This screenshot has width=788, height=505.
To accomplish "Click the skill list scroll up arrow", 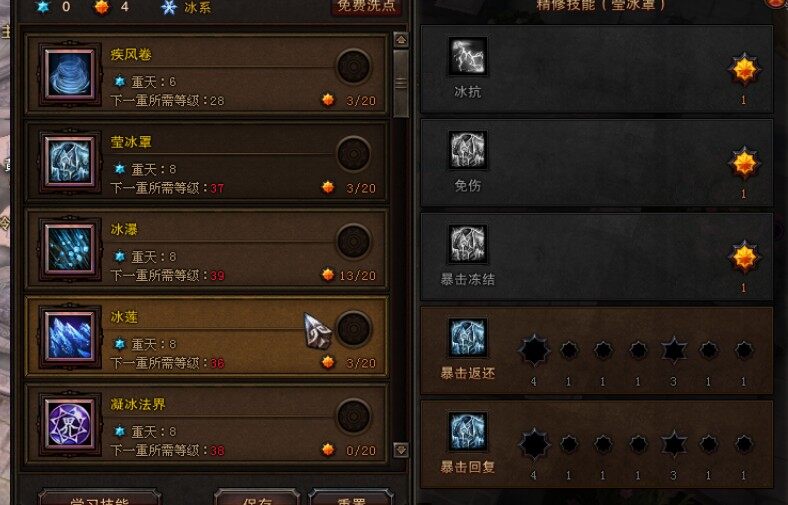I will [401, 40].
